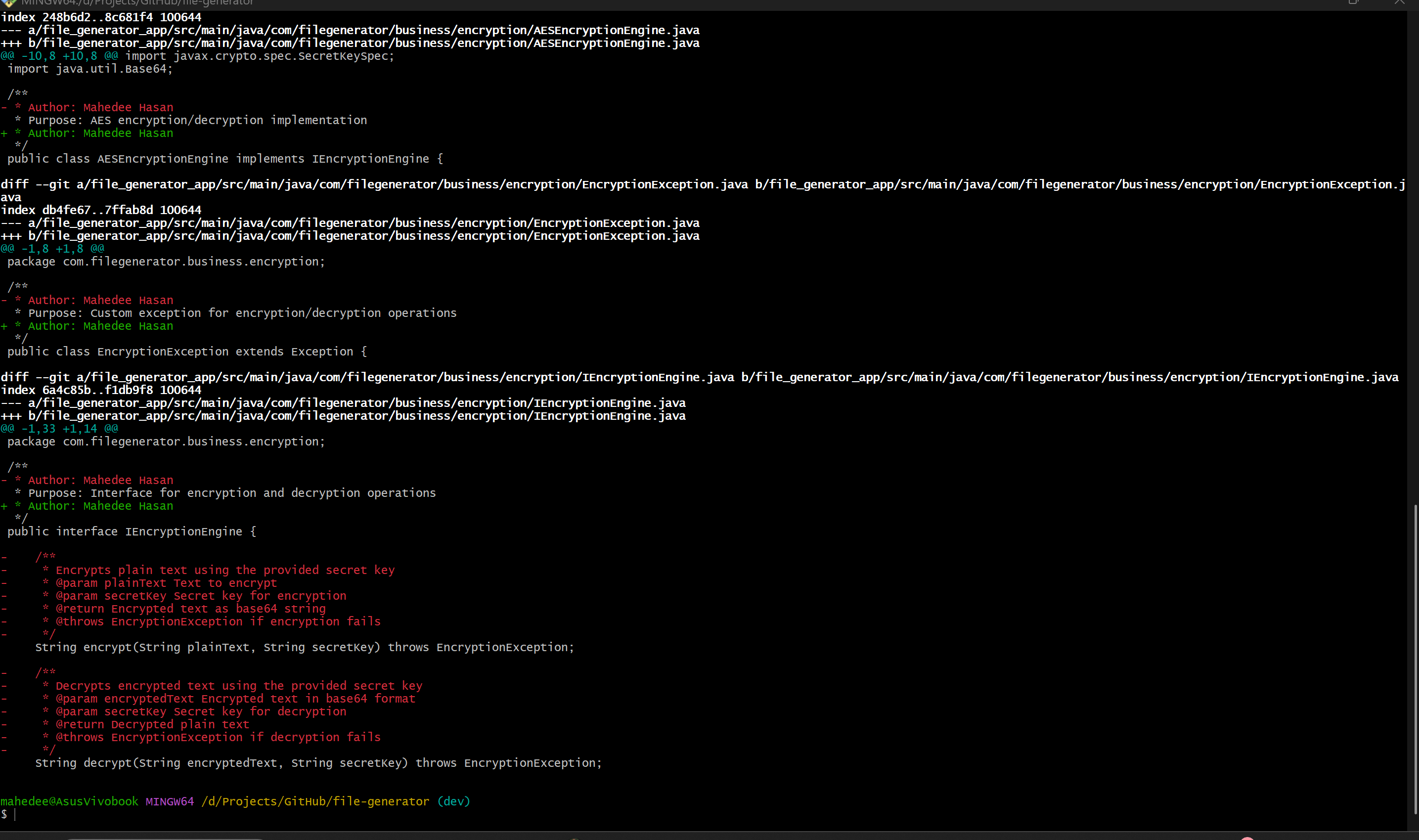Close the MINGW64 terminal window
This screenshot has height=840, width=1419.
click(x=1399, y=2)
